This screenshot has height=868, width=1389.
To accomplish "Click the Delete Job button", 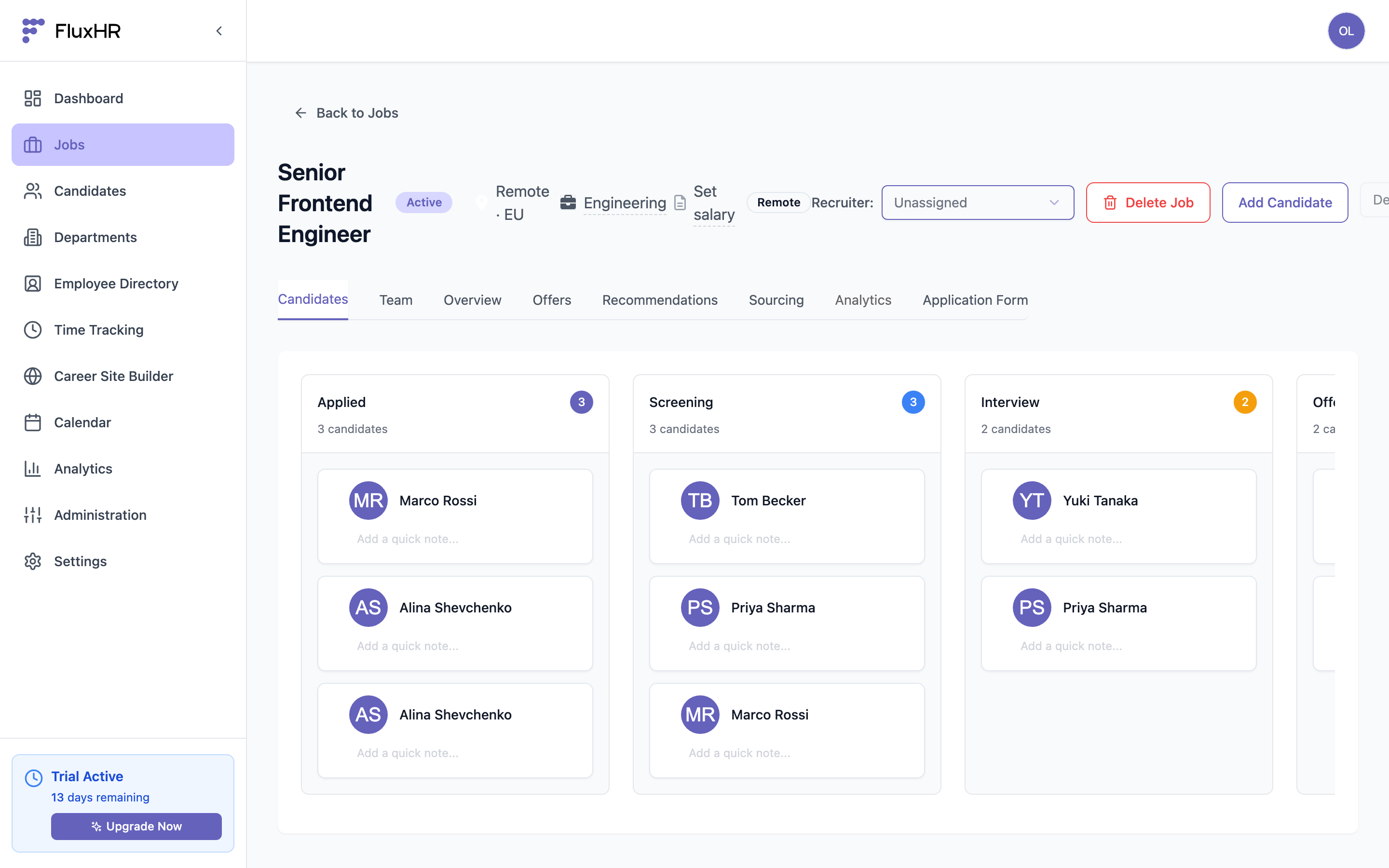I will click(1148, 203).
